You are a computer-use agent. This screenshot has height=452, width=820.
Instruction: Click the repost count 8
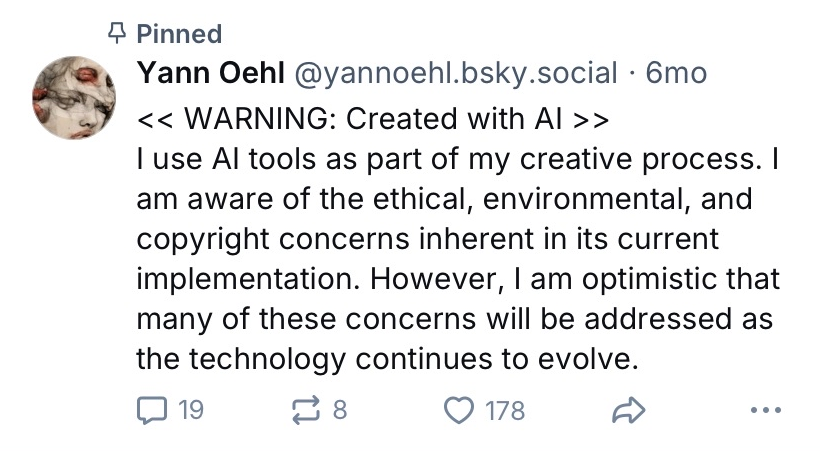(339, 410)
